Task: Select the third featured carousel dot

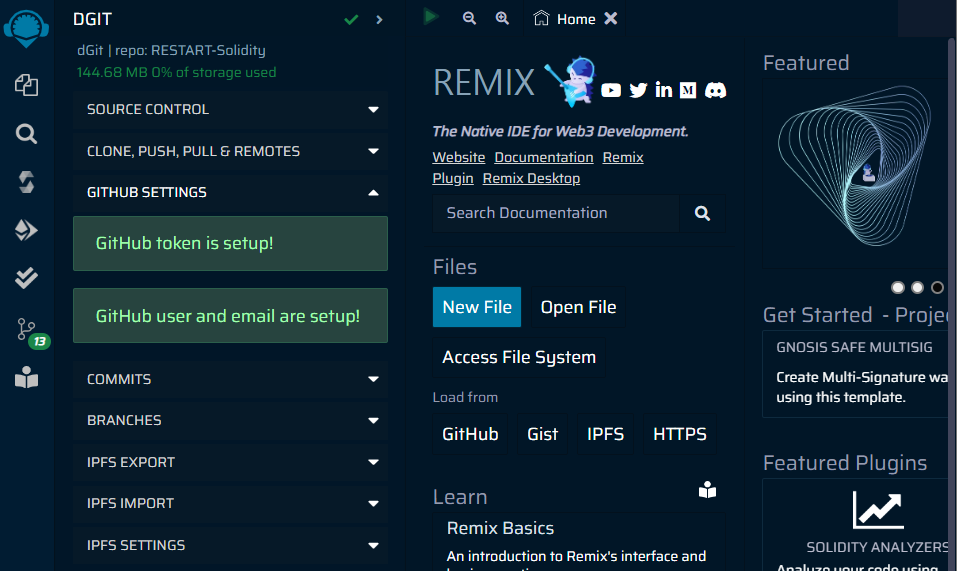Action: [x=937, y=287]
